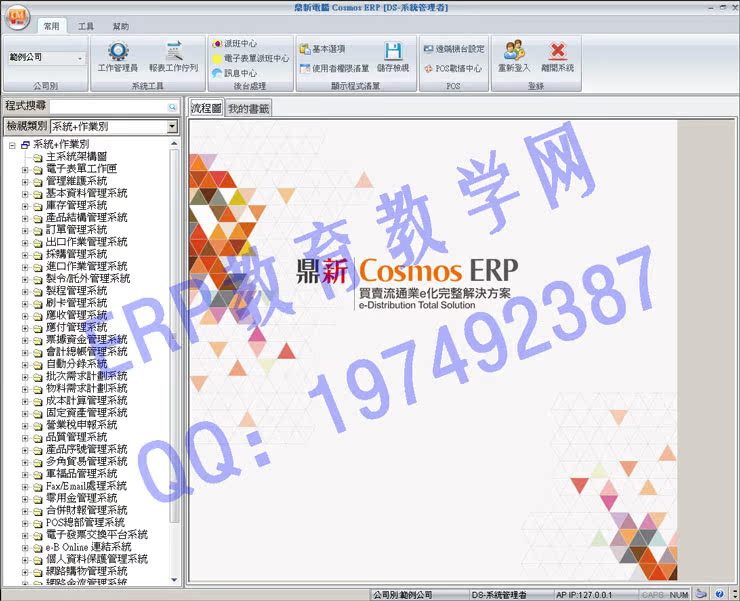
Task: Select 營業稅申報系統 in the tree
Action: coord(82,425)
